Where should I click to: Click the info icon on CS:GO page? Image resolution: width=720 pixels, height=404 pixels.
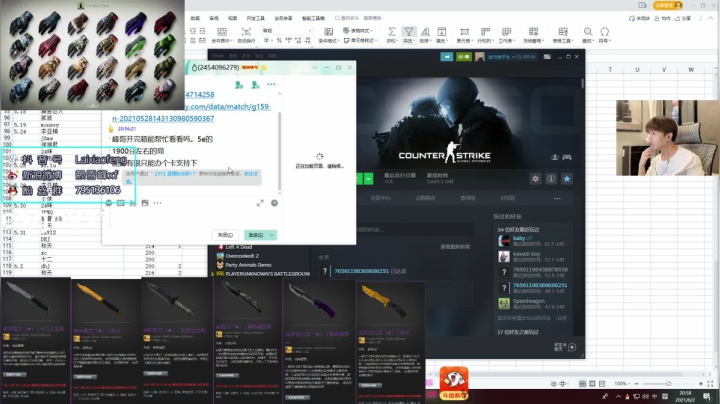551,179
